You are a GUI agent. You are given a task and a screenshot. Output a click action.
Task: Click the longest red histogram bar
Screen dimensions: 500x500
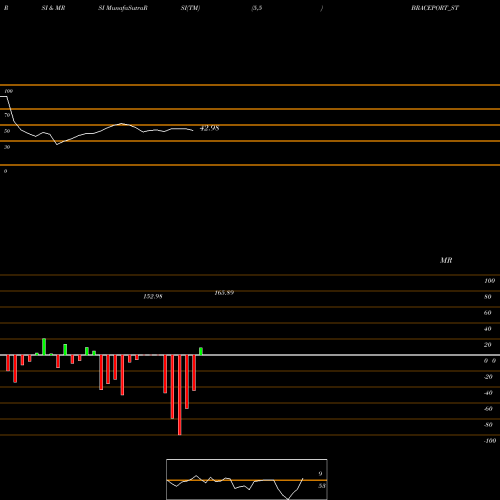pyautogui.click(x=180, y=395)
